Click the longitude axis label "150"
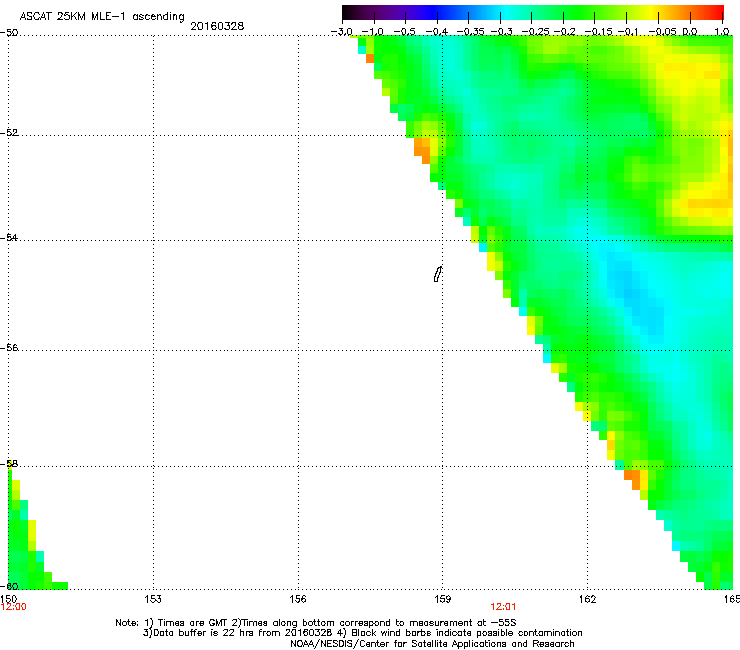Image resolution: width=740 pixels, height=650 pixels. [8, 599]
